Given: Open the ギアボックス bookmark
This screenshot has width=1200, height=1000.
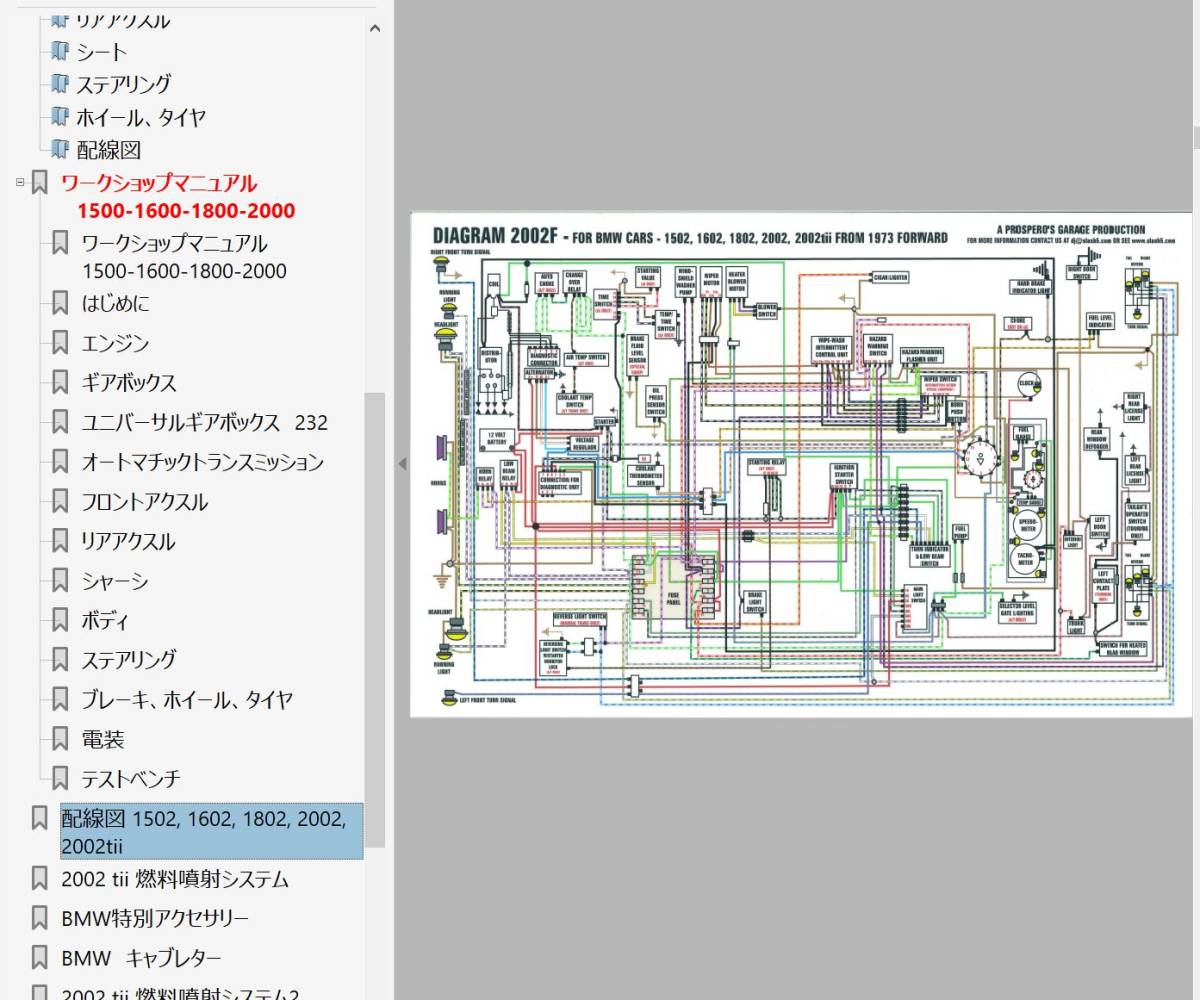Looking at the screenshot, I should (129, 382).
